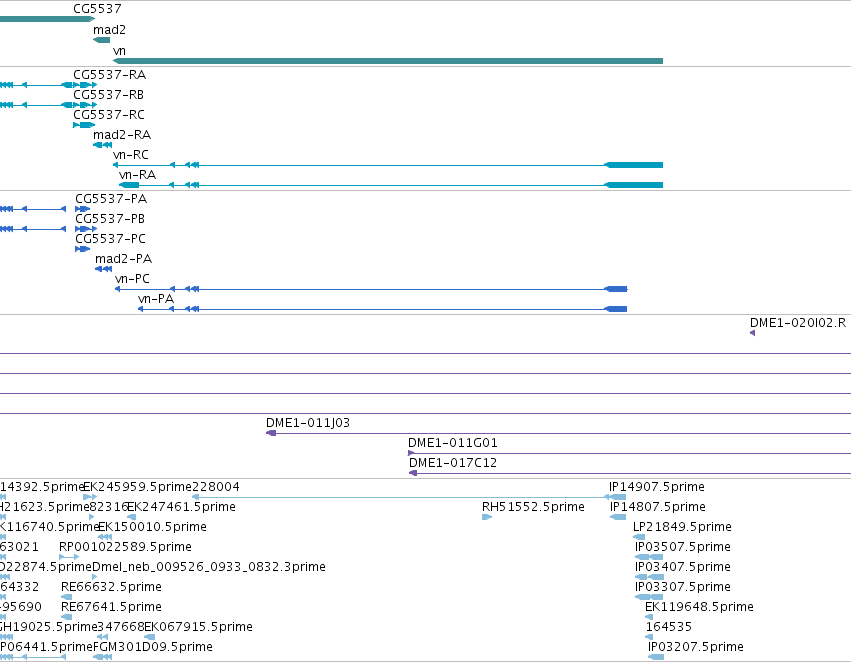Click the CG5537-PB protein label

tap(110, 219)
